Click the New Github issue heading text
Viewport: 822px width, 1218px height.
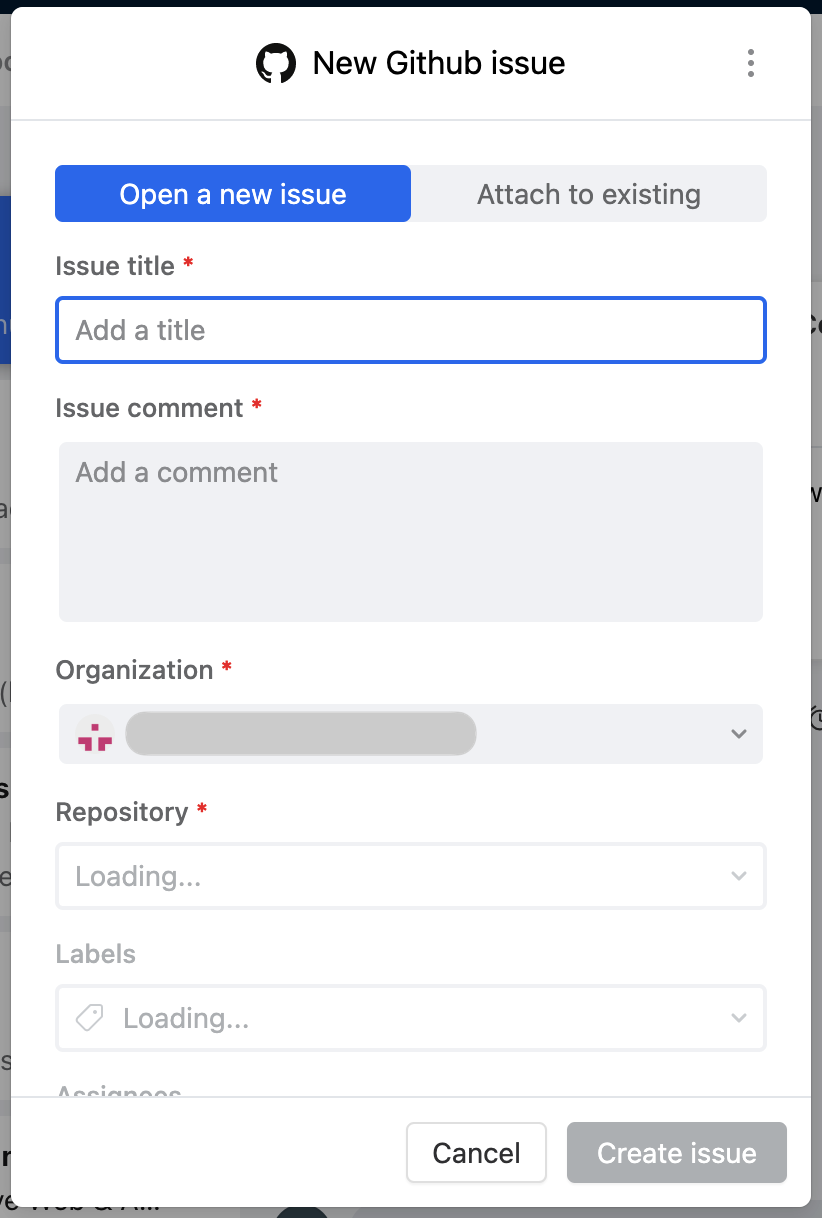point(439,64)
